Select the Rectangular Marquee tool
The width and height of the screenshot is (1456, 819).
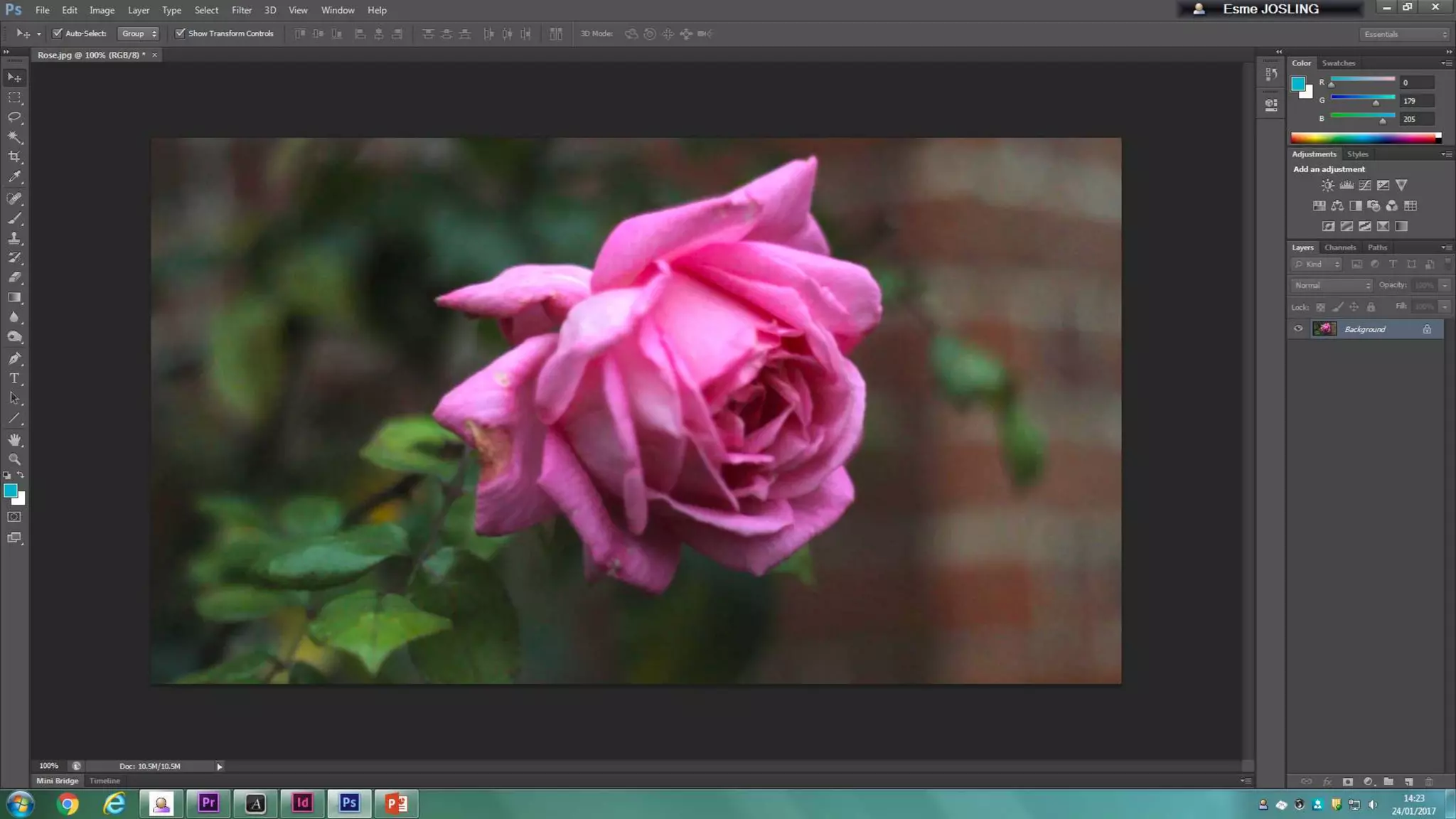point(14,97)
